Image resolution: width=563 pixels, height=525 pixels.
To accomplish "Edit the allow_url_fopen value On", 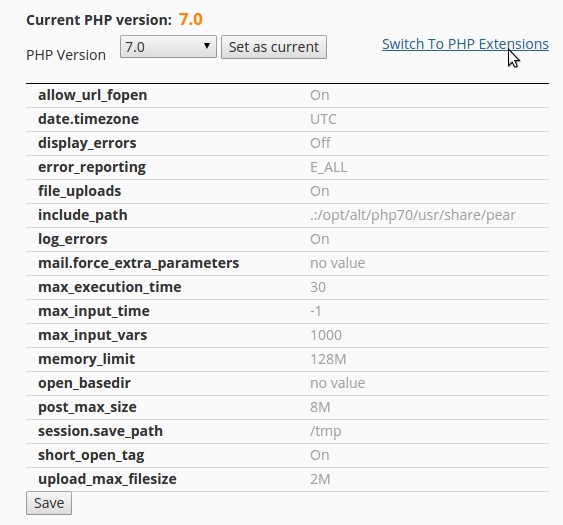I will [x=320, y=95].
